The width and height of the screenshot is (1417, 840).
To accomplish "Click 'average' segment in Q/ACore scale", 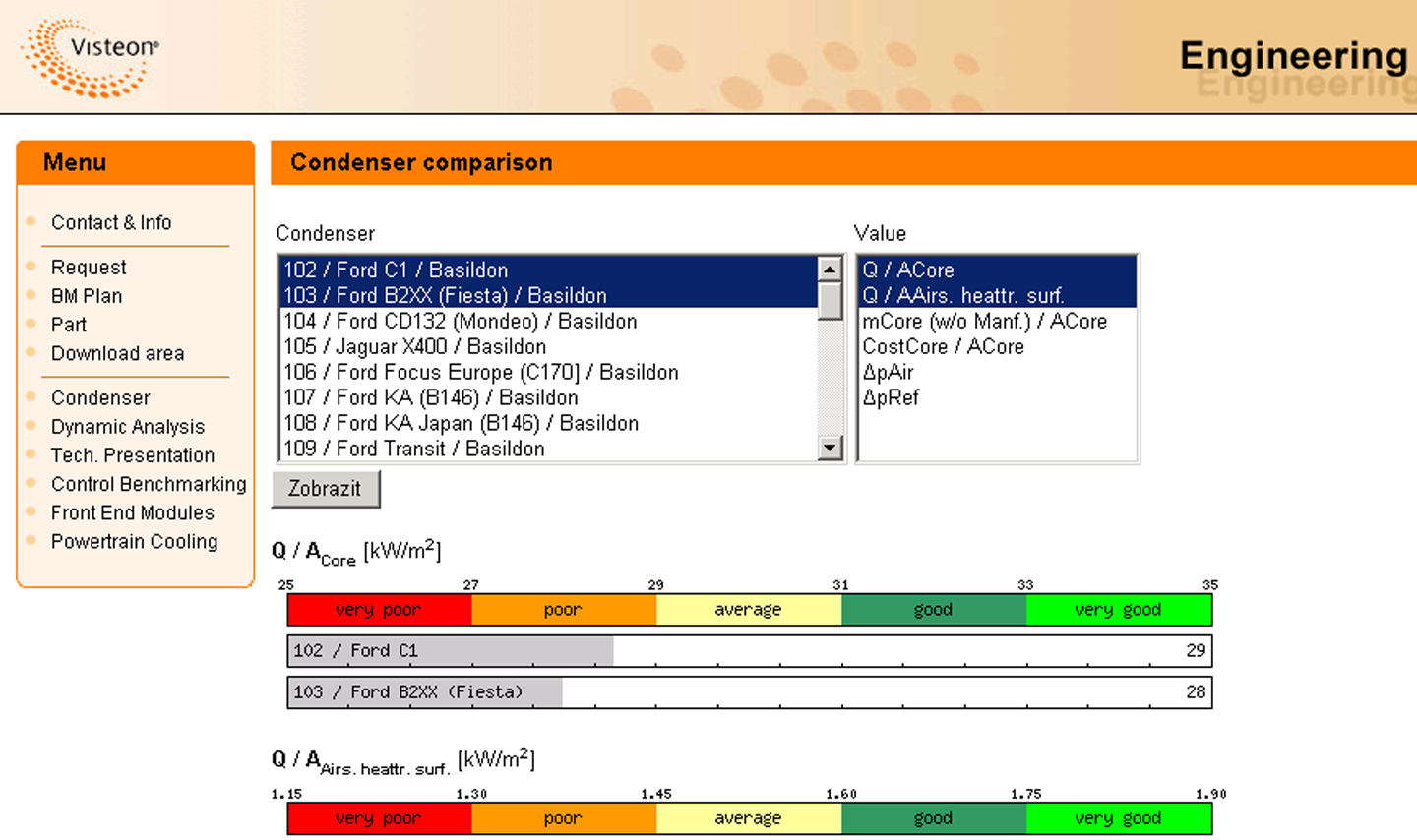I will pyautogui.click(x=749, y=610).
